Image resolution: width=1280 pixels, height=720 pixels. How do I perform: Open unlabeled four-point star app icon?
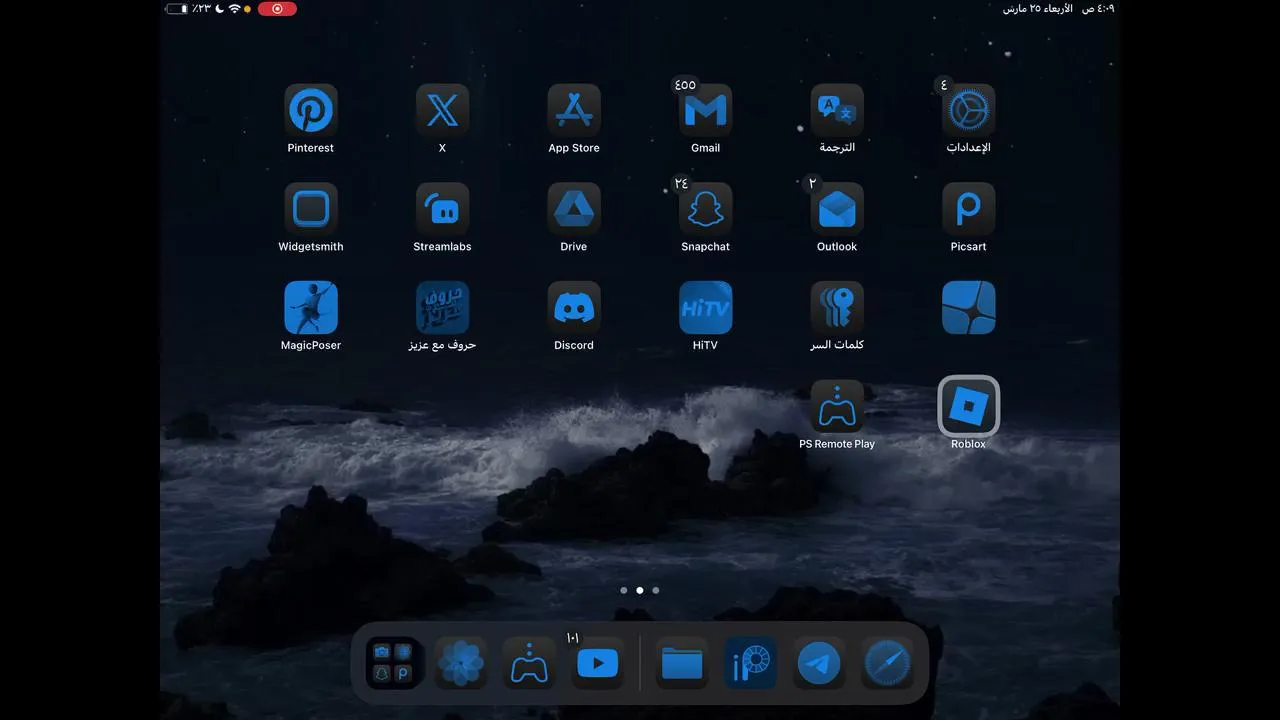[x=969, y=307]
